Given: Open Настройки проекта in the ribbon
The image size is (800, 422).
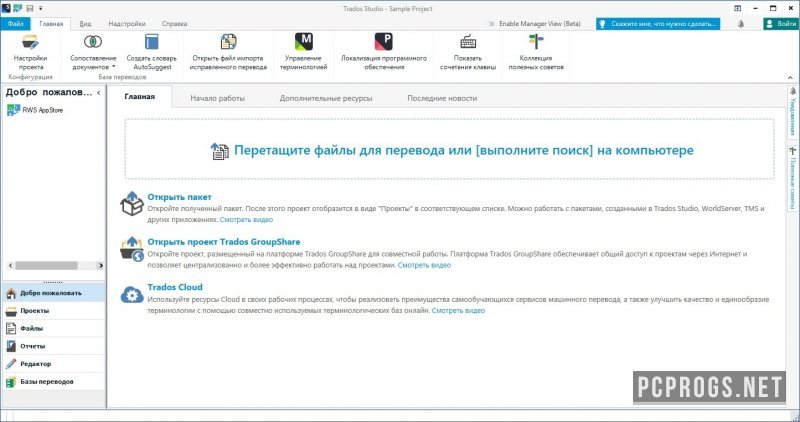Looking at the screenshot, I should click(x=30, y=51).
